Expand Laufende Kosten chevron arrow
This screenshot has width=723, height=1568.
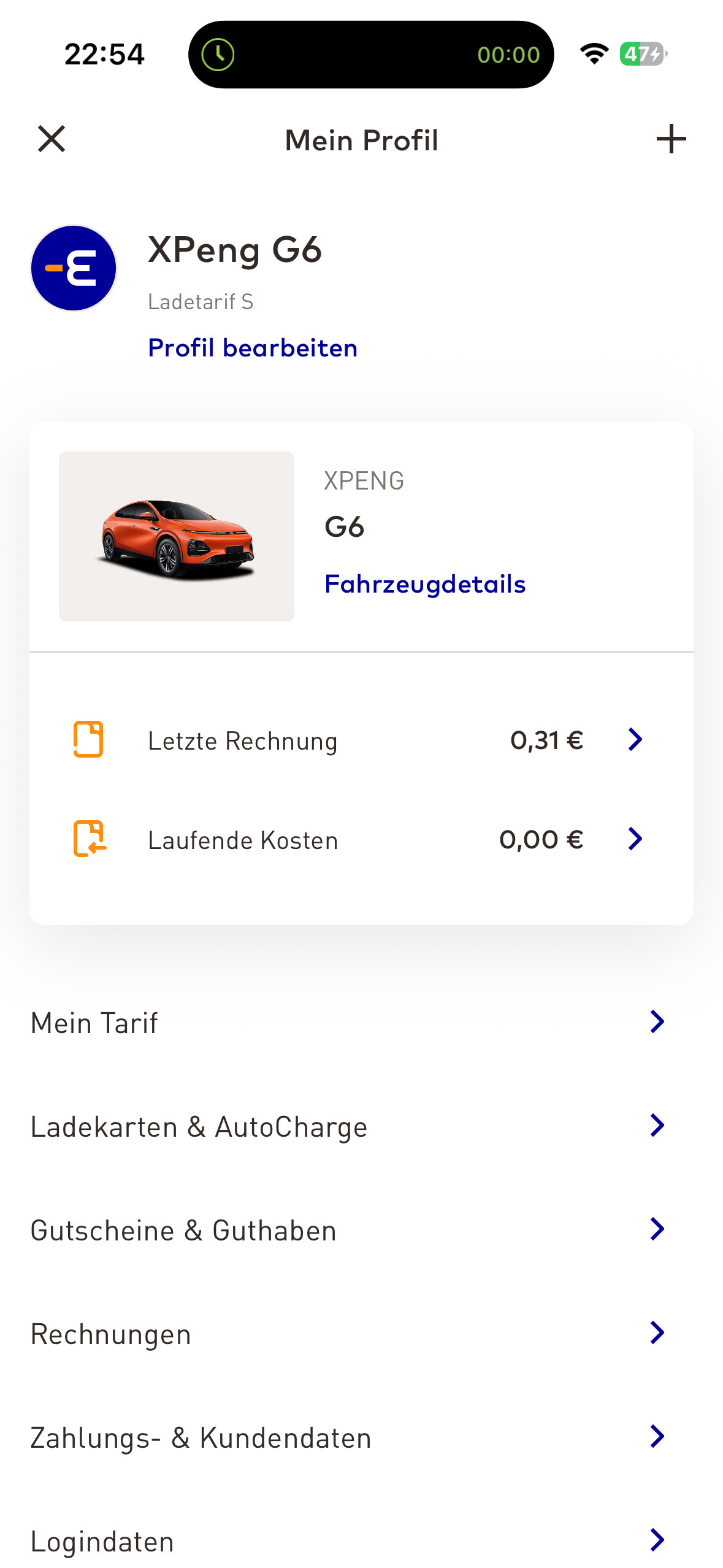tap(635, 839)
